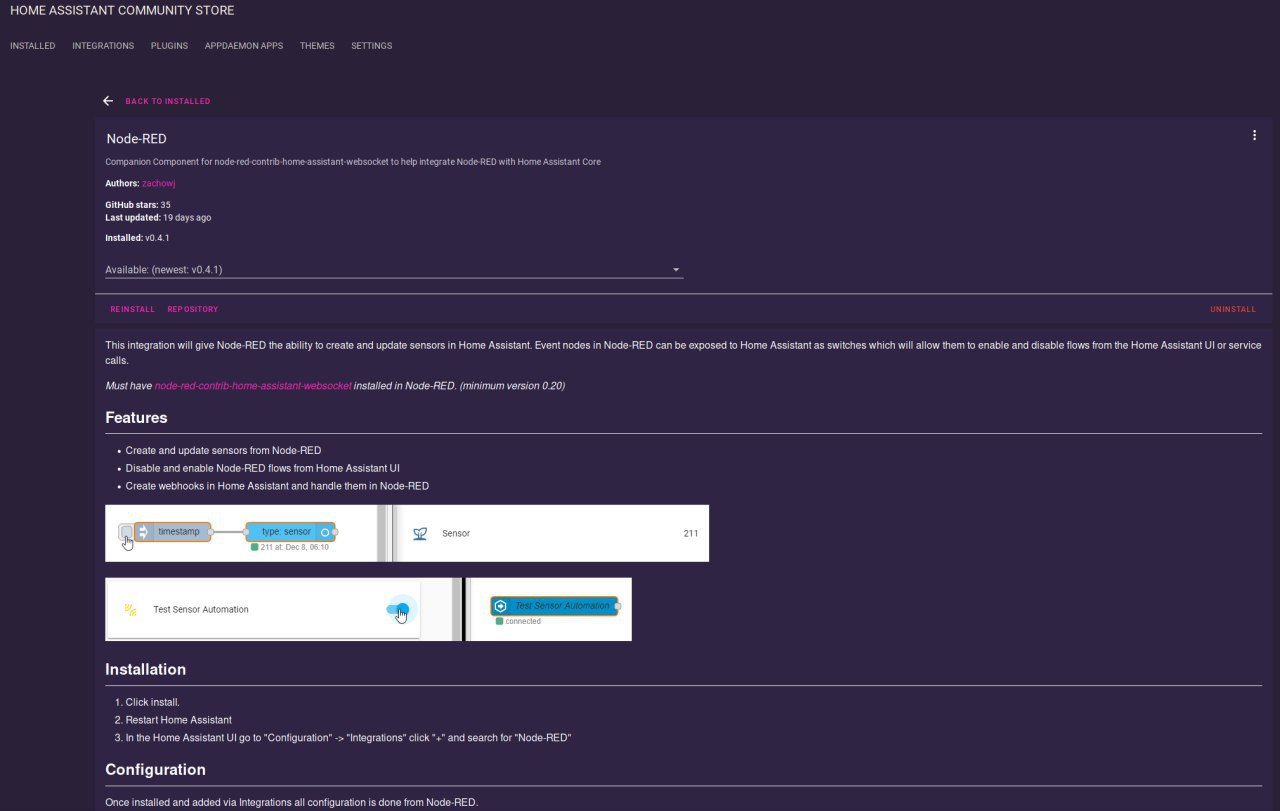This screenshot has height=811, width=1280.
Task: Click the automation icon beside Test Sensor Automation
Action: 129,609
